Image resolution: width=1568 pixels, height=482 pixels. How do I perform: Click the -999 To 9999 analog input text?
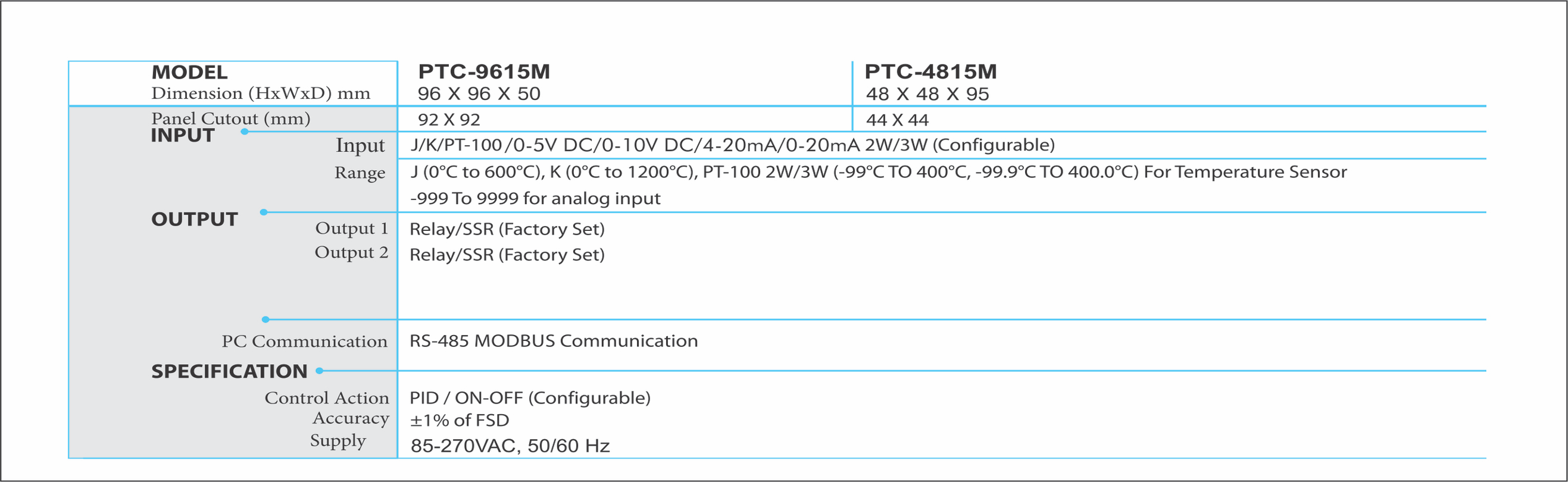535,198
